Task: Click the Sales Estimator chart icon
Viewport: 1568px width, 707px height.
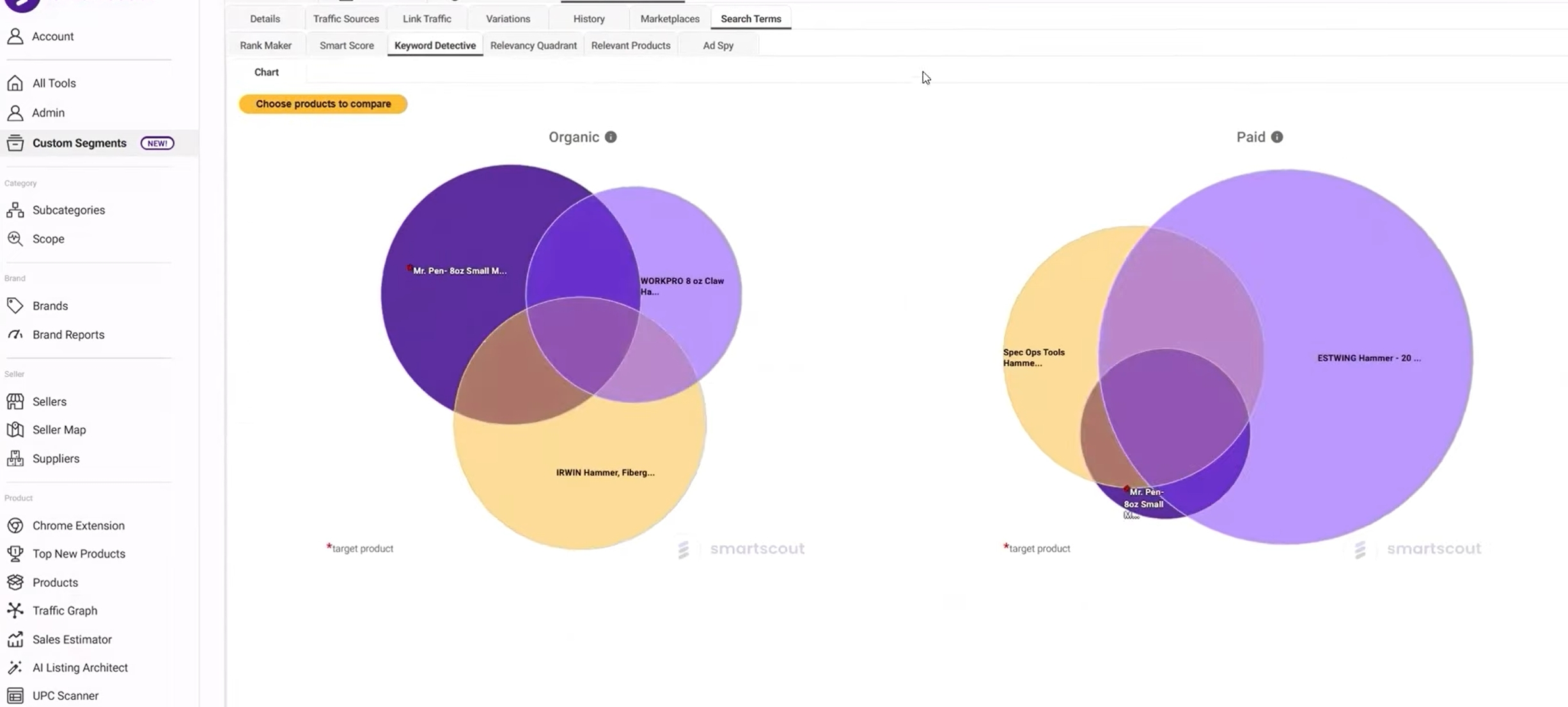Action: coord(15,639)
